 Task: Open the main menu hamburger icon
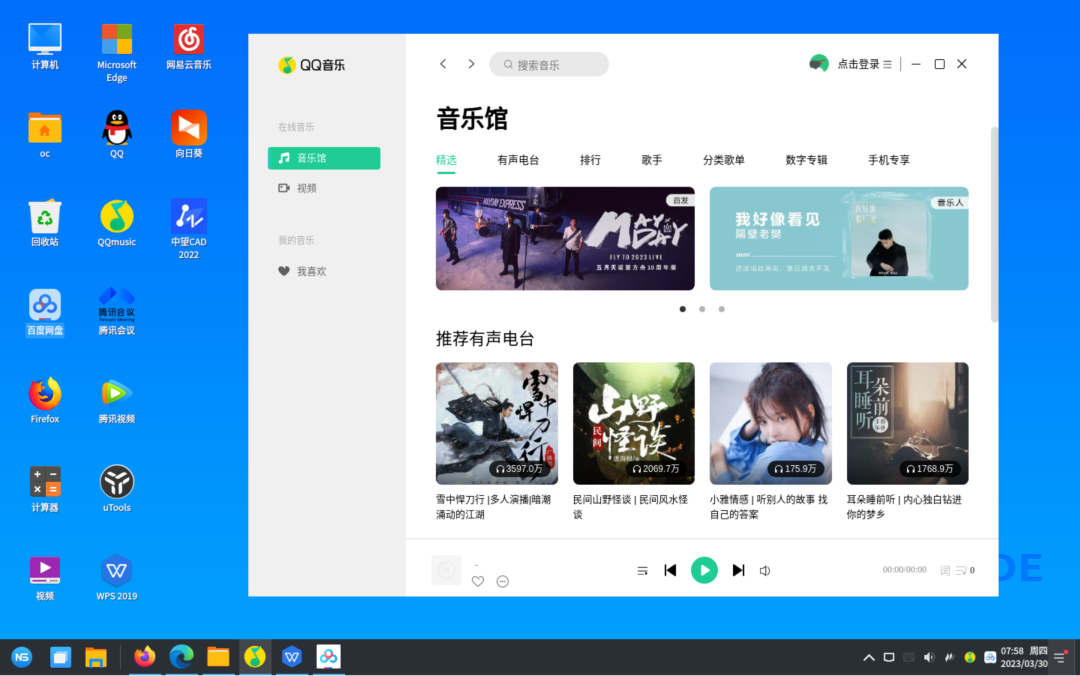click(888, 64)
